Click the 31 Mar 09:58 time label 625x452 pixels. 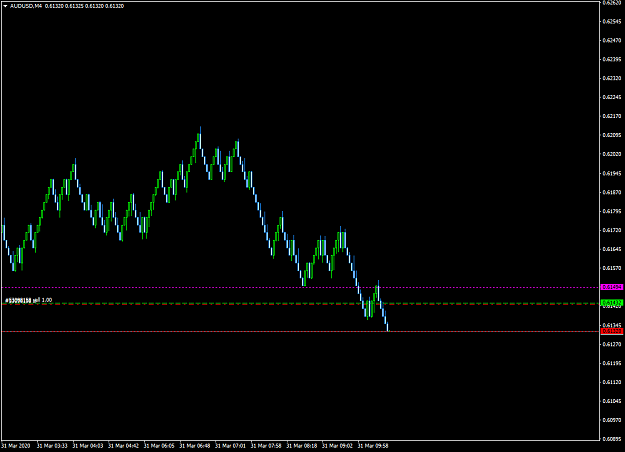(373, 446)
